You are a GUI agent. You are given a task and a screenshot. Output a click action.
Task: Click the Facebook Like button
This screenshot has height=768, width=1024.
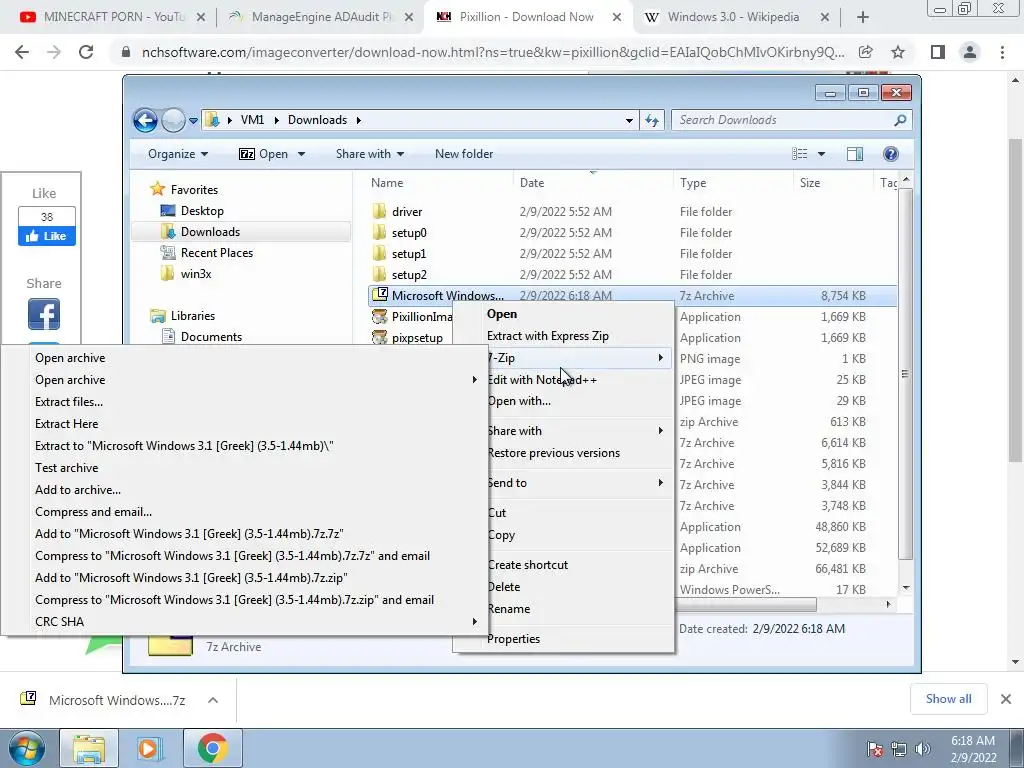[x=46, y=236]
